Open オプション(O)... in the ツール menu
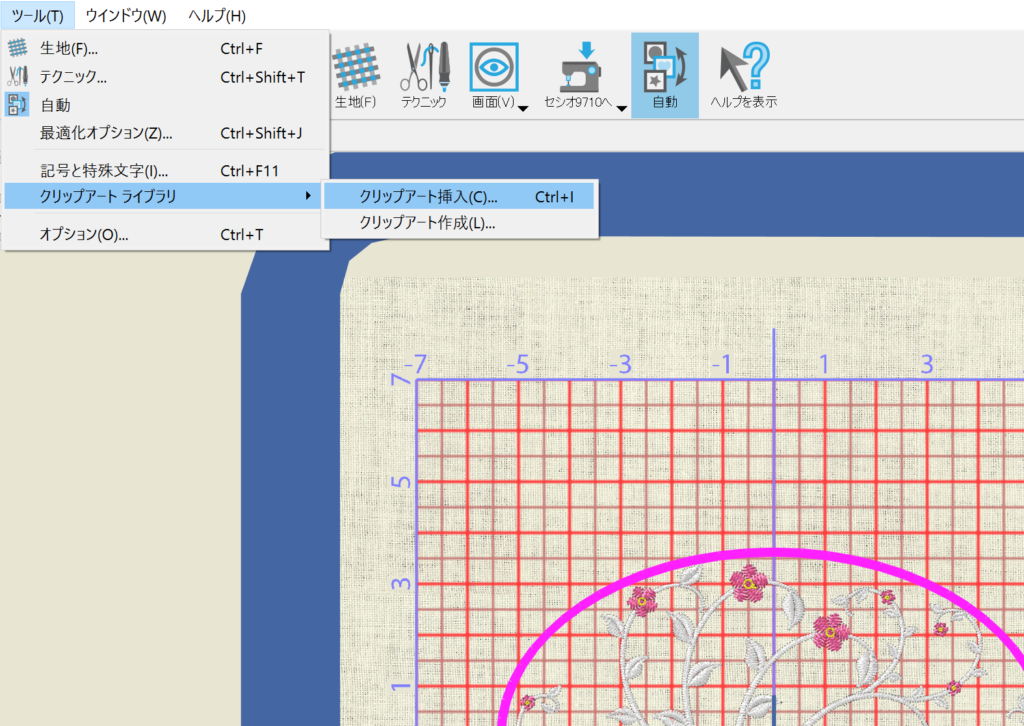 click(84, 235)
